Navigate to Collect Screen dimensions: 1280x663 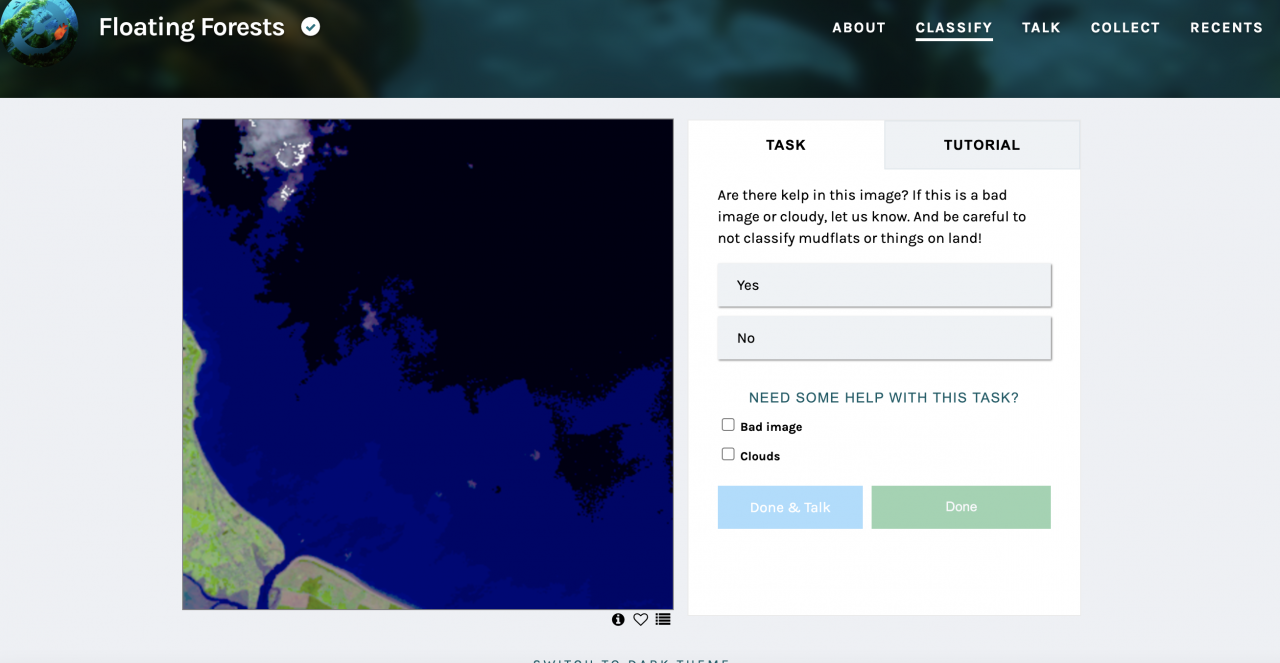(x=1125, y=28)
